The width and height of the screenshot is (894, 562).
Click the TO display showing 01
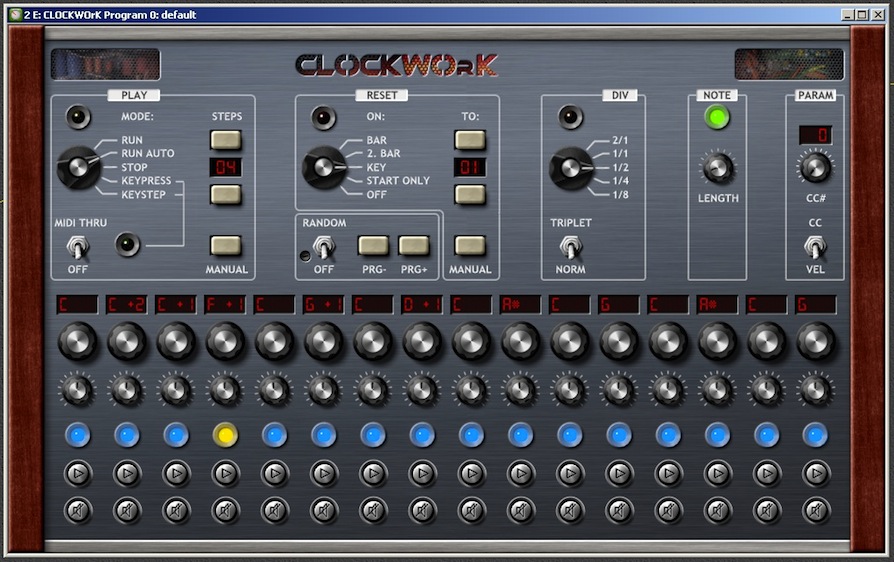pyautogui.click(x=470, y=167)
